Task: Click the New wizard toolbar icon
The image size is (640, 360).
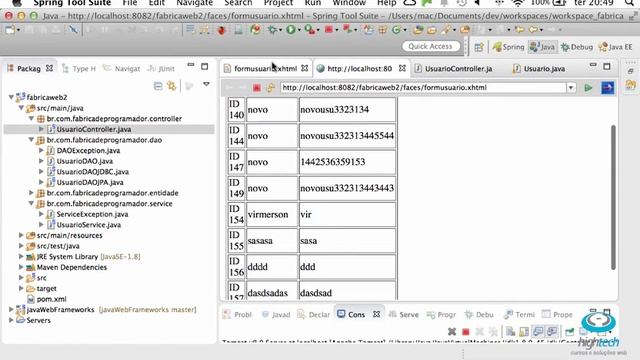Action: 10,30
